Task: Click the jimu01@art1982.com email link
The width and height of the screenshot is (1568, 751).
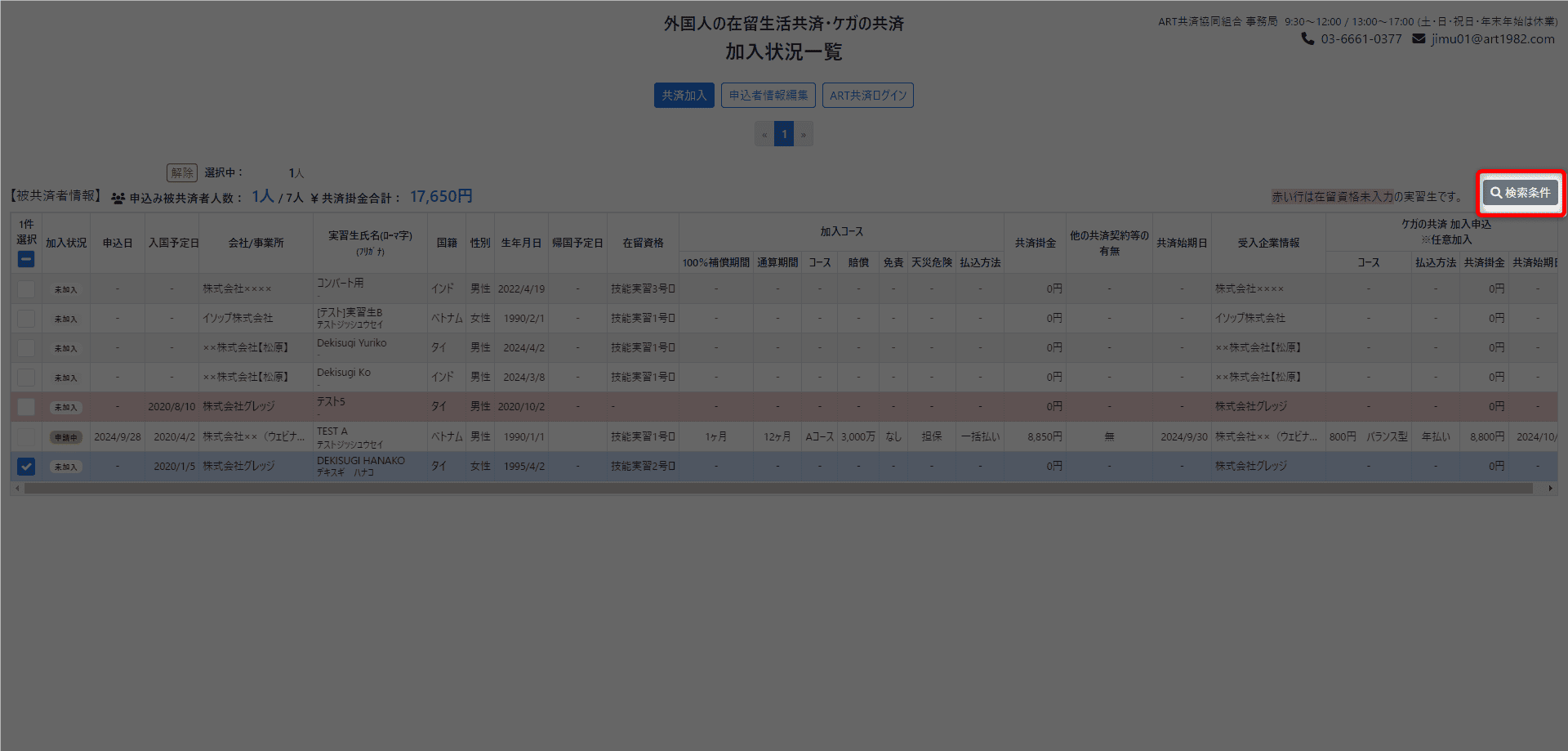Action: click(x=1492, y=39)
